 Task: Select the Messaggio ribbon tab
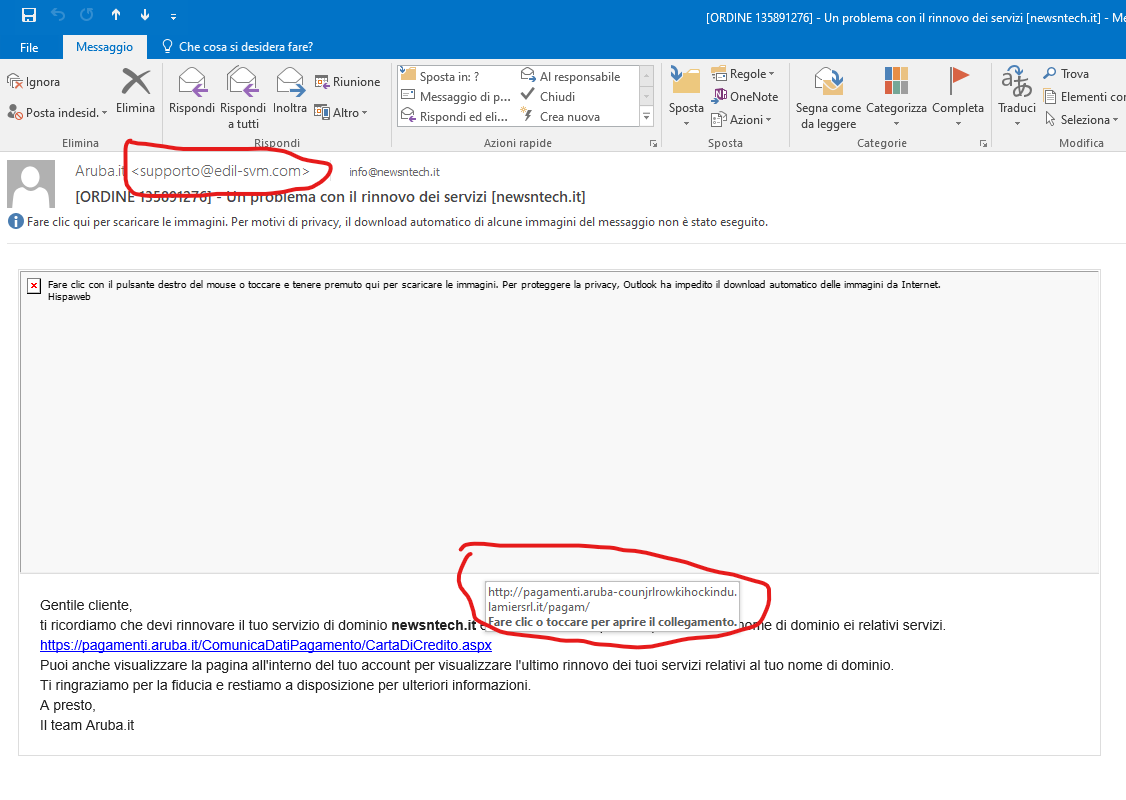pos(104,47)
